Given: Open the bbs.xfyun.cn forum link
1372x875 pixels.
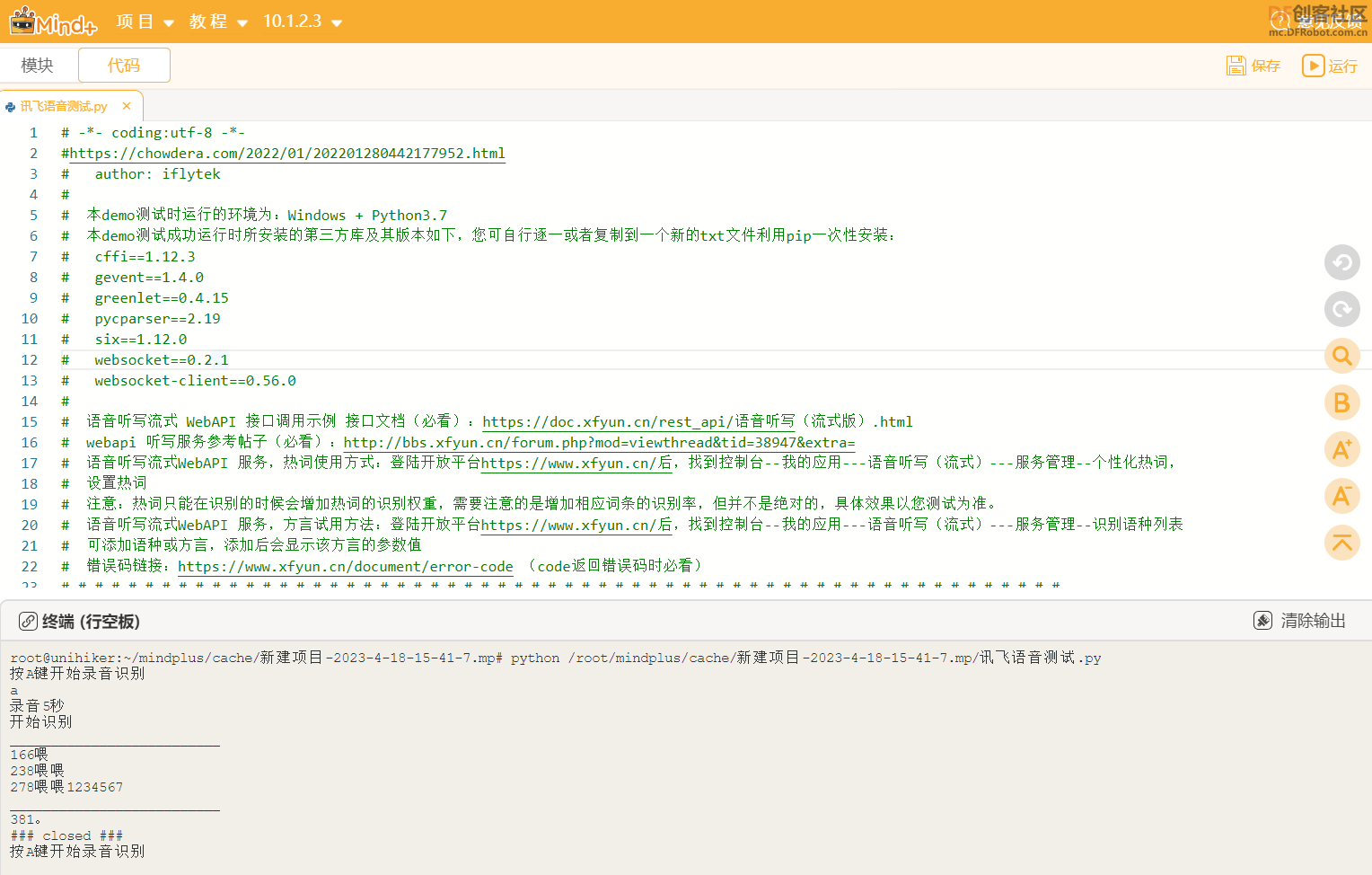Looking at the screenshot, I should click(x=599, y=442).
